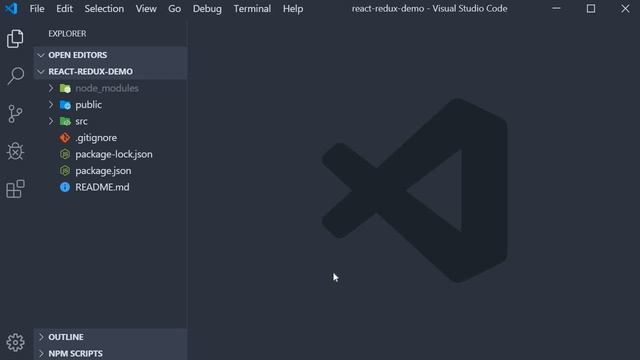640x360 pixels.
Task: Open the Terminal menu
Action: 252,9
